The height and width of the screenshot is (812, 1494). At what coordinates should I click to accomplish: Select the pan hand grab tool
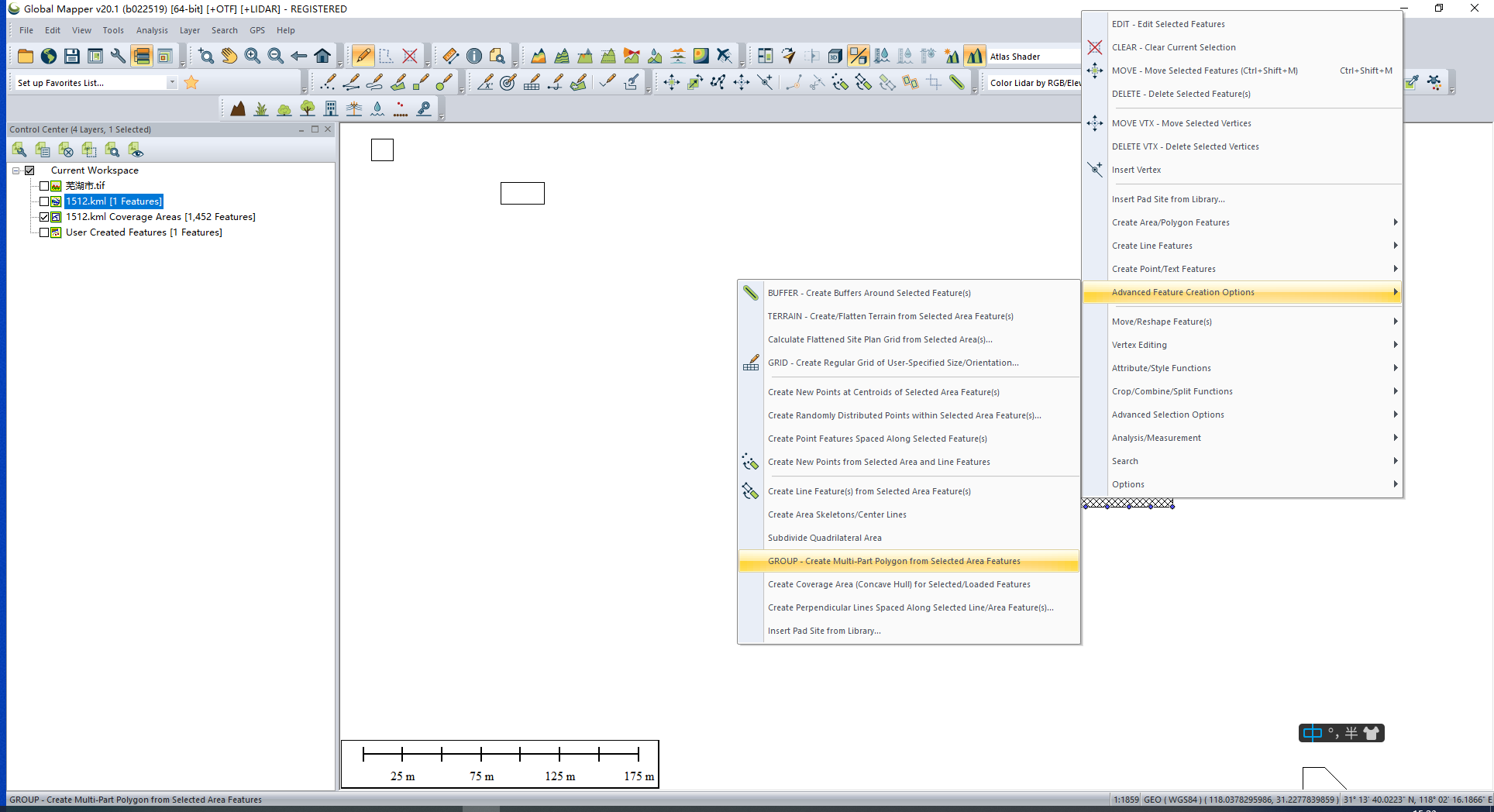229,56
